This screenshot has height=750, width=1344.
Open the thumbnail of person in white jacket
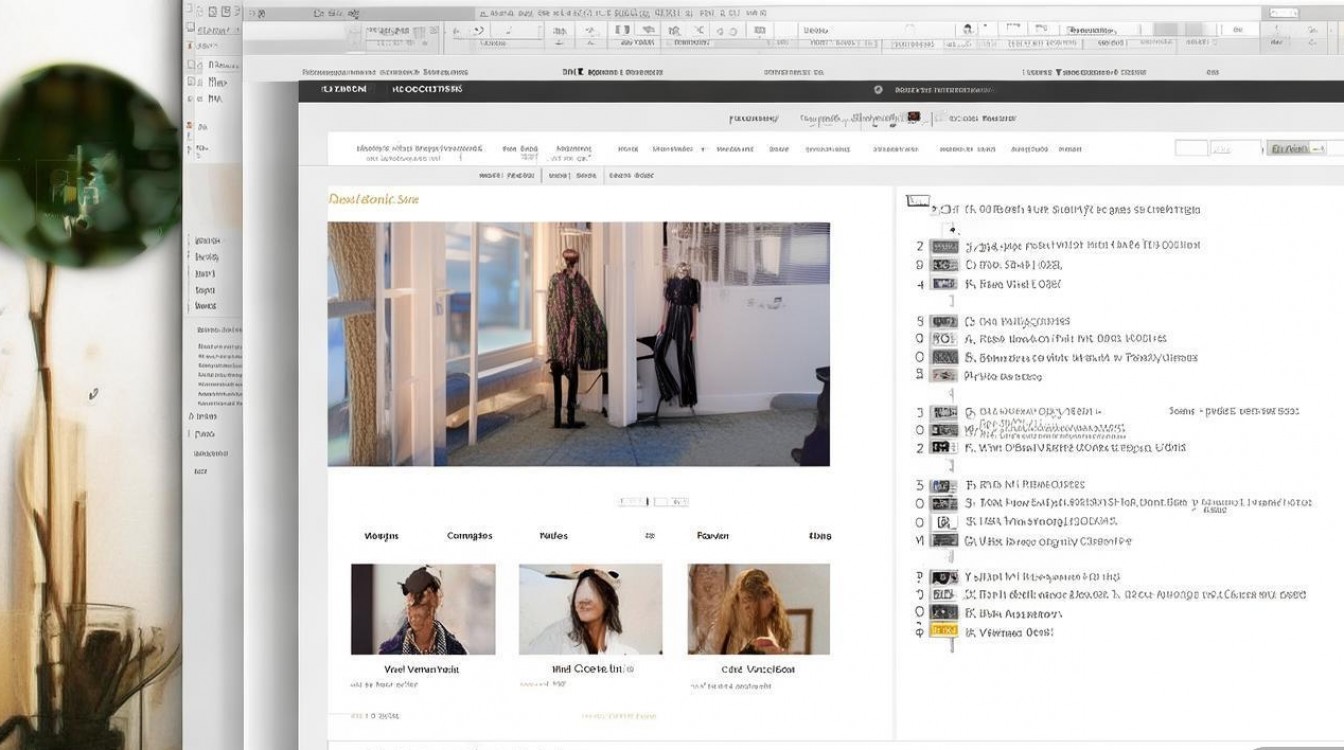pyautogui.click(x=590, y=609)
